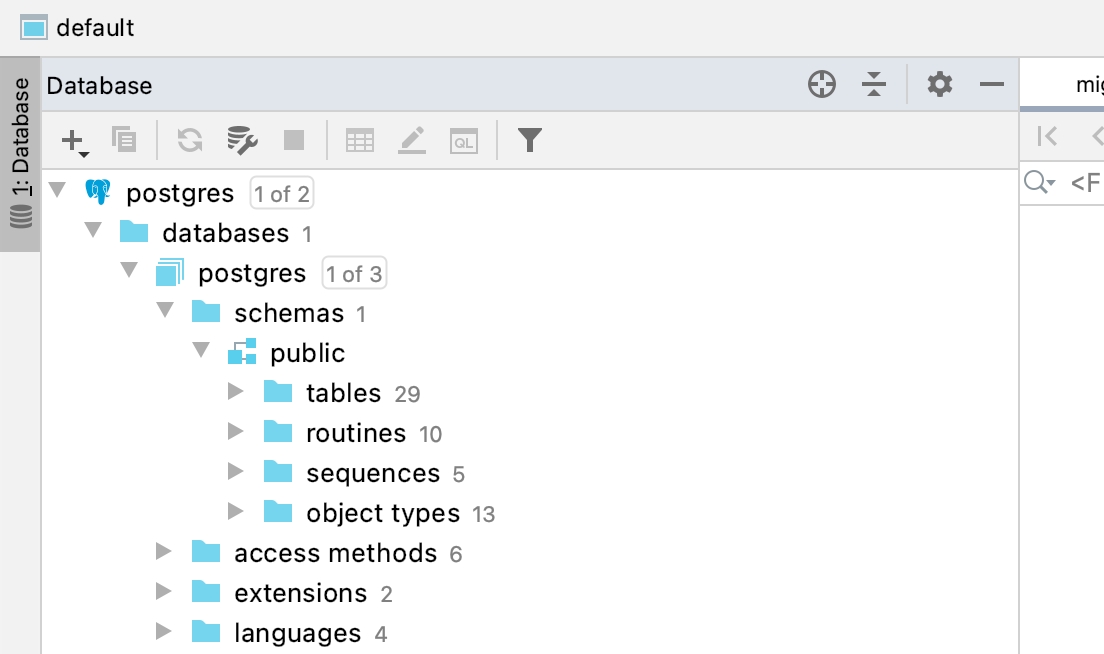Open the query console QL icon
Viewport: 1104px width, 654px height.
click(x=463, y=141)
